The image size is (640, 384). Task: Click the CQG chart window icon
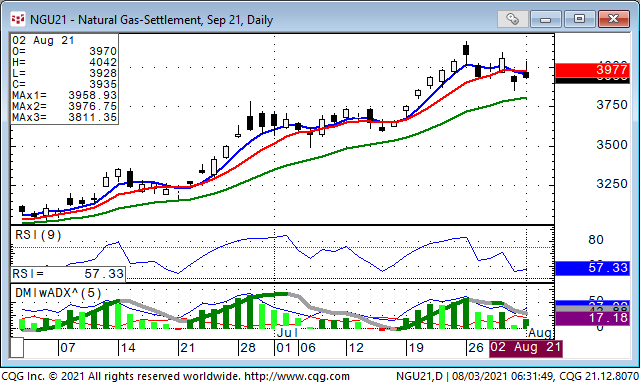click(x=18, y=19)
